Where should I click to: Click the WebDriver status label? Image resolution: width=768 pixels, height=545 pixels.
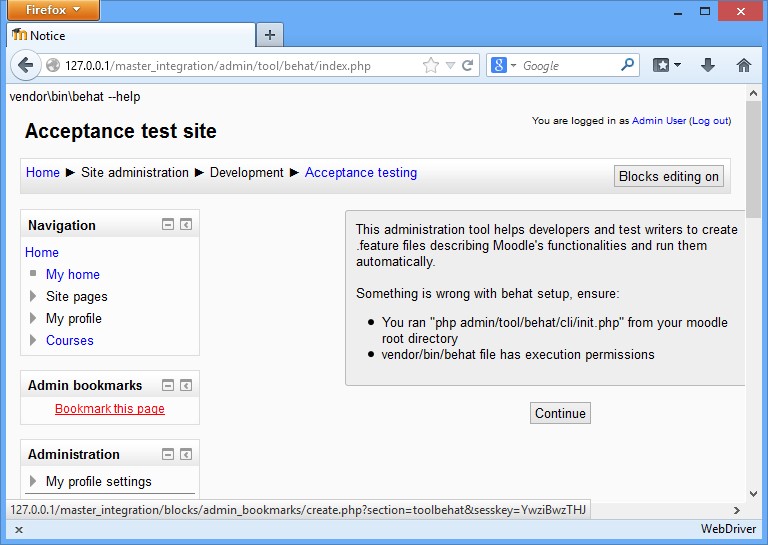click(x=728, y=529)
